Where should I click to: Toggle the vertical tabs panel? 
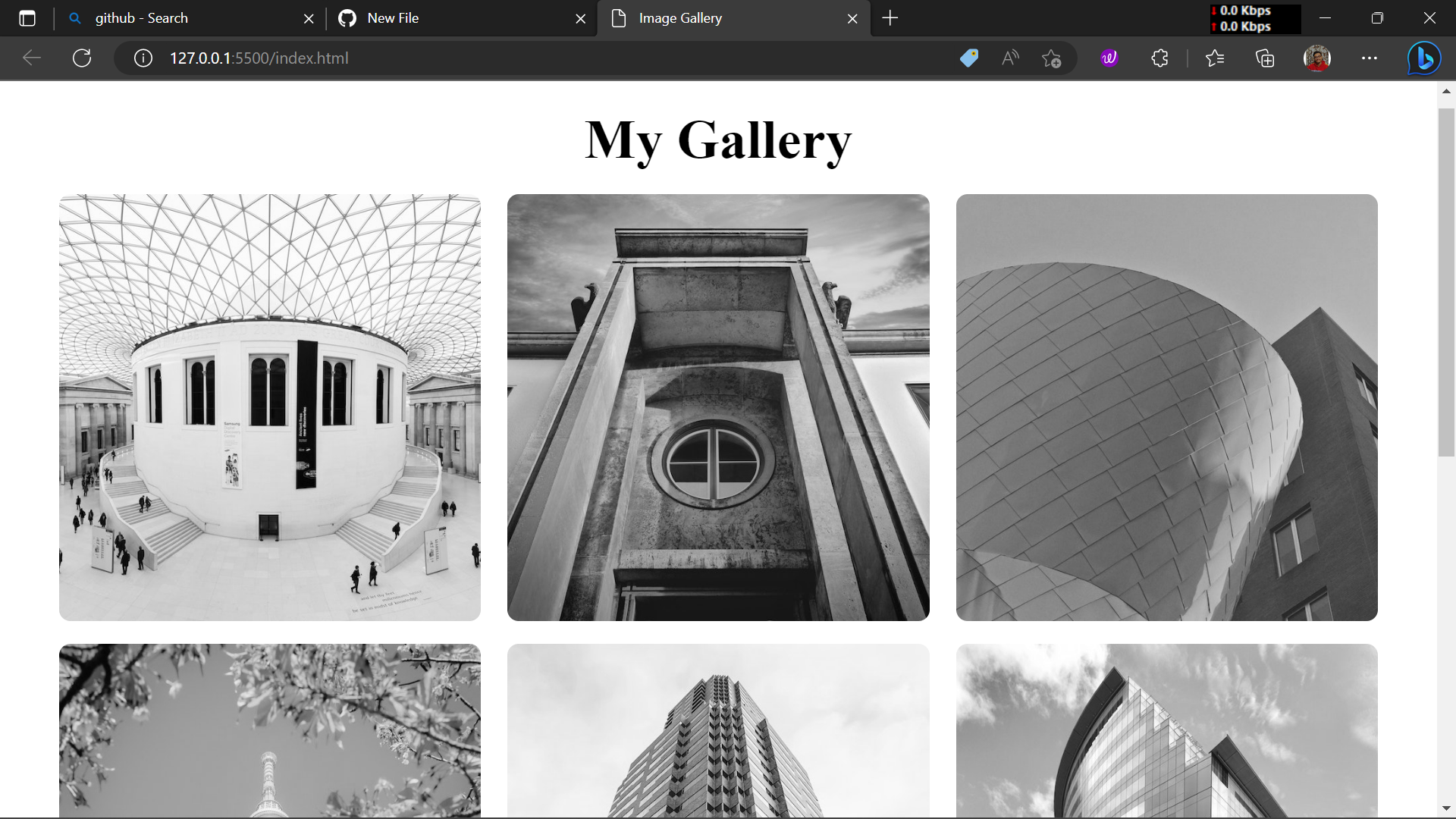coord(27,18)
